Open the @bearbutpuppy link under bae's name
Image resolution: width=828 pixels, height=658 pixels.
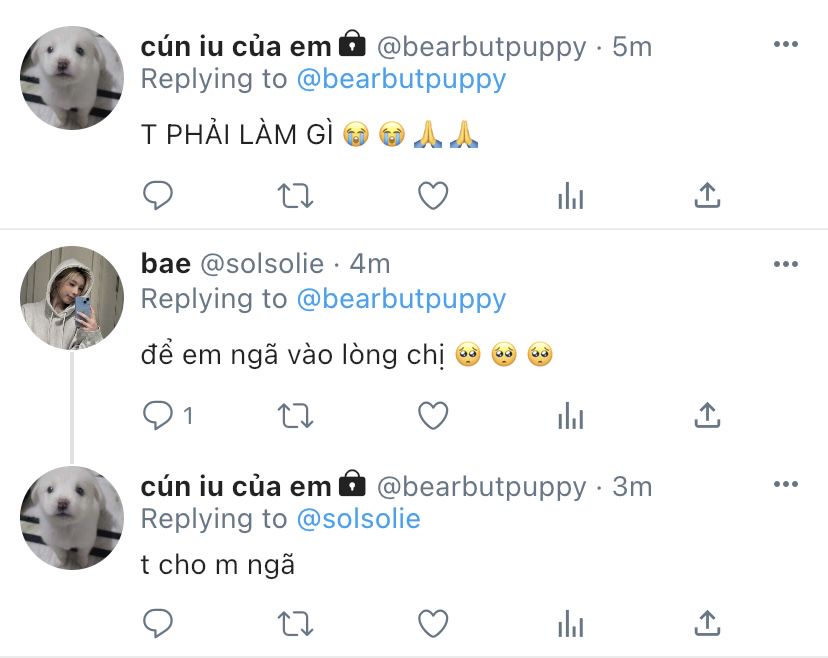click(401, 299)
